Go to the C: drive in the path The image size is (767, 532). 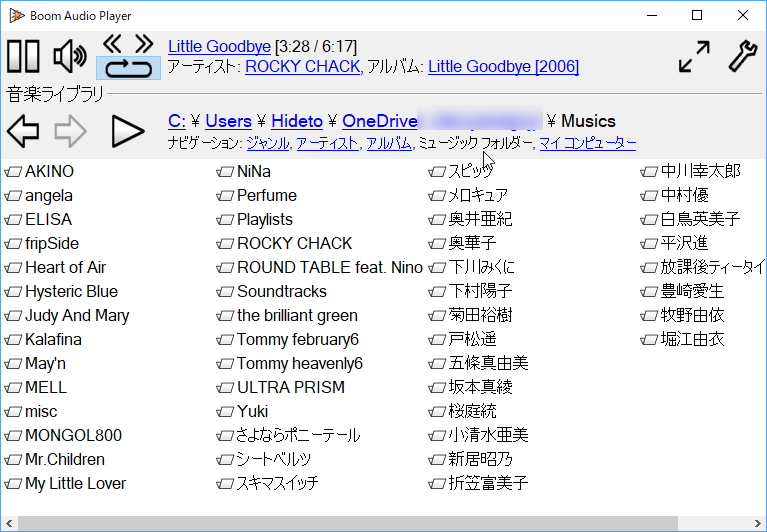point(177,121)
